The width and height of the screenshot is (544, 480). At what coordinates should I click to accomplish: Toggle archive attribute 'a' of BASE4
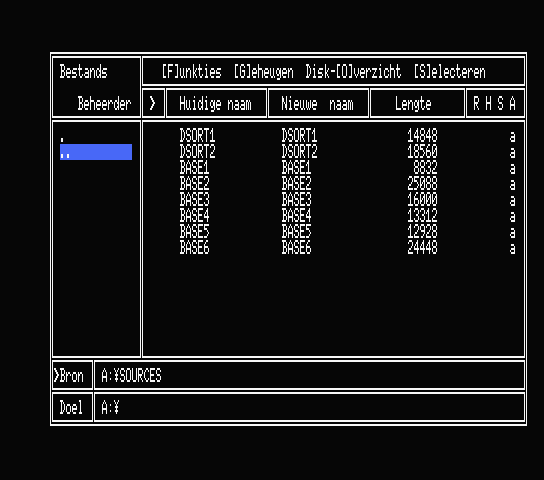tap(512, 217)
